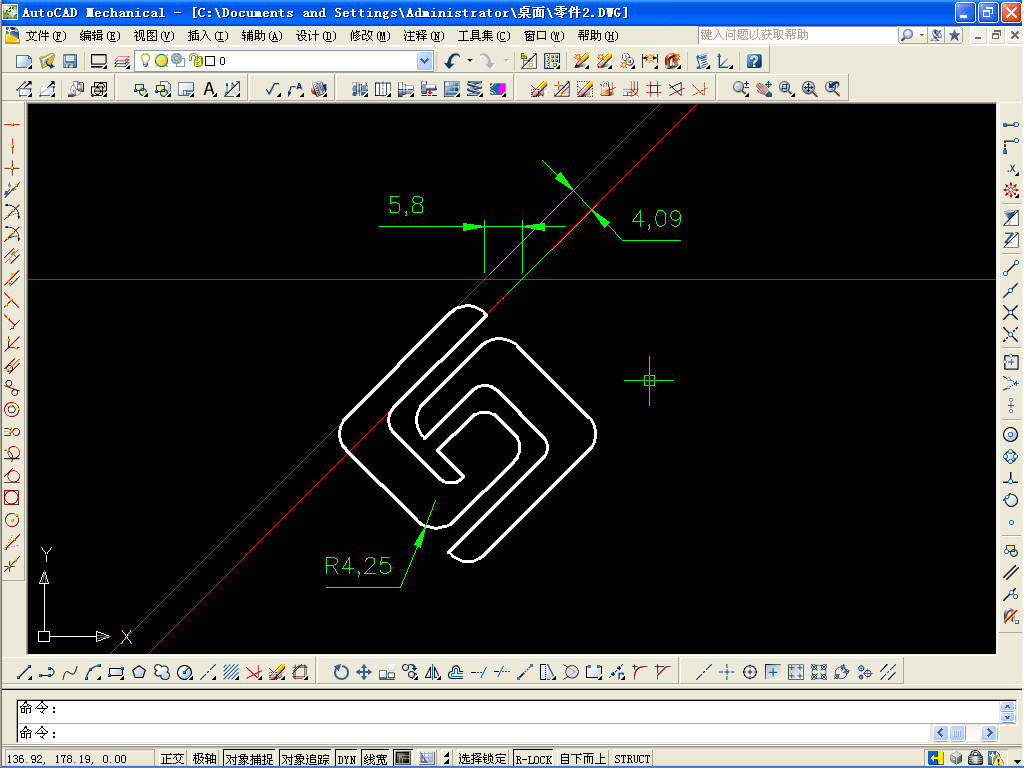Toggle 正交 (Ortho) mode in status bar

coord(172,758)
